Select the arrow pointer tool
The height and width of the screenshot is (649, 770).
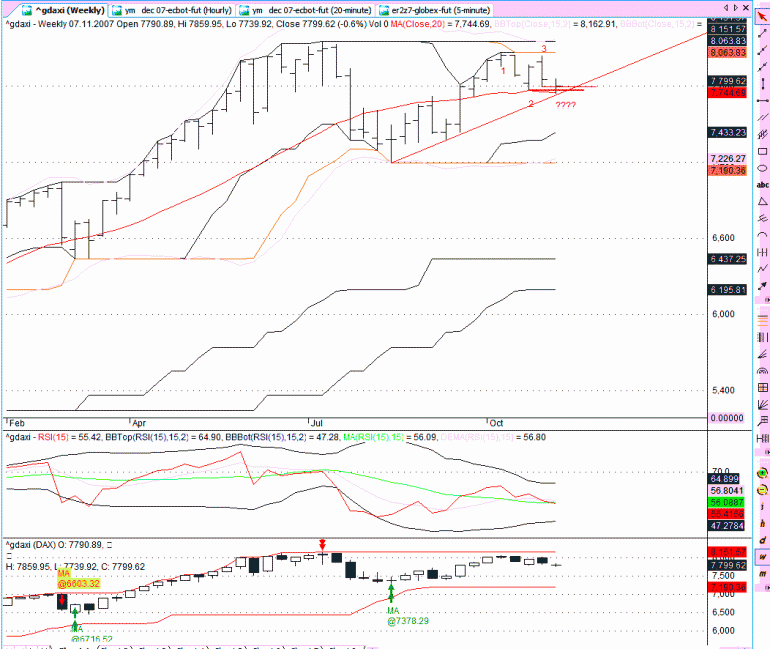762,17
